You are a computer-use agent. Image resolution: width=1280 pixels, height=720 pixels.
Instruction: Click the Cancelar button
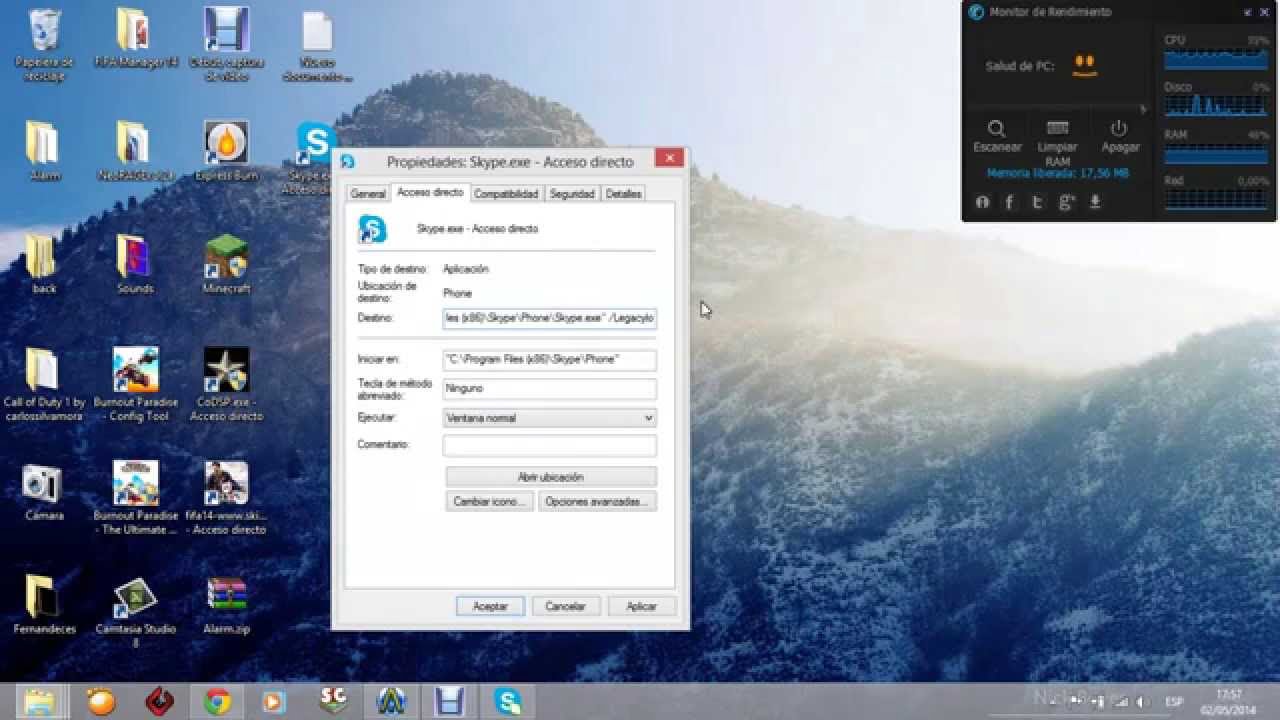(x=565, y=606)
